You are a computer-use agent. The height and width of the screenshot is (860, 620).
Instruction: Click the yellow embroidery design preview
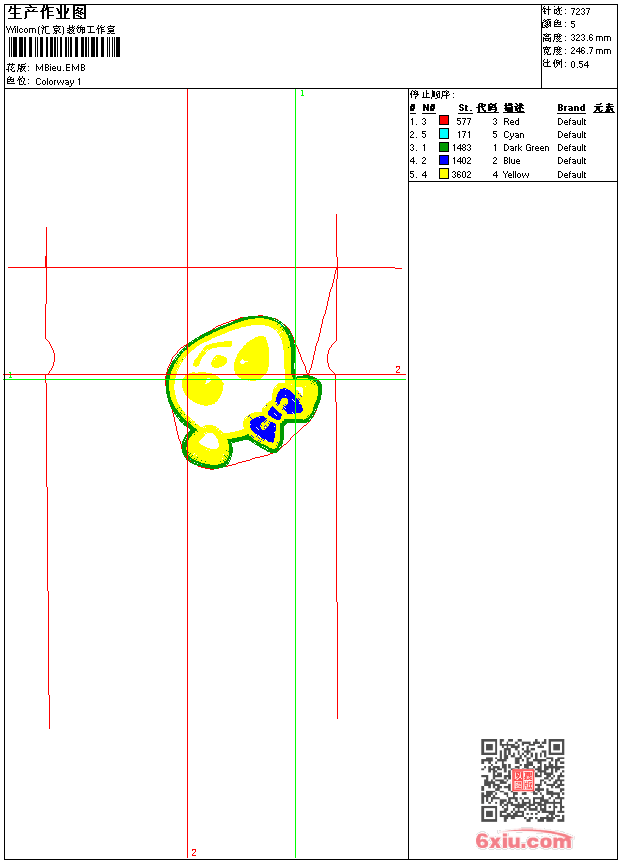[x=243, y=393]
